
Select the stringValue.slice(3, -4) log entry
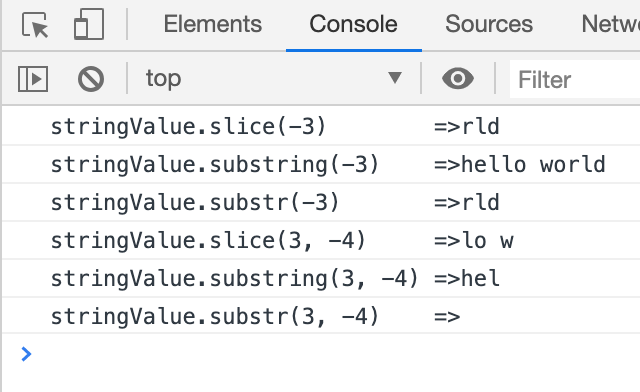coord(321,240)
